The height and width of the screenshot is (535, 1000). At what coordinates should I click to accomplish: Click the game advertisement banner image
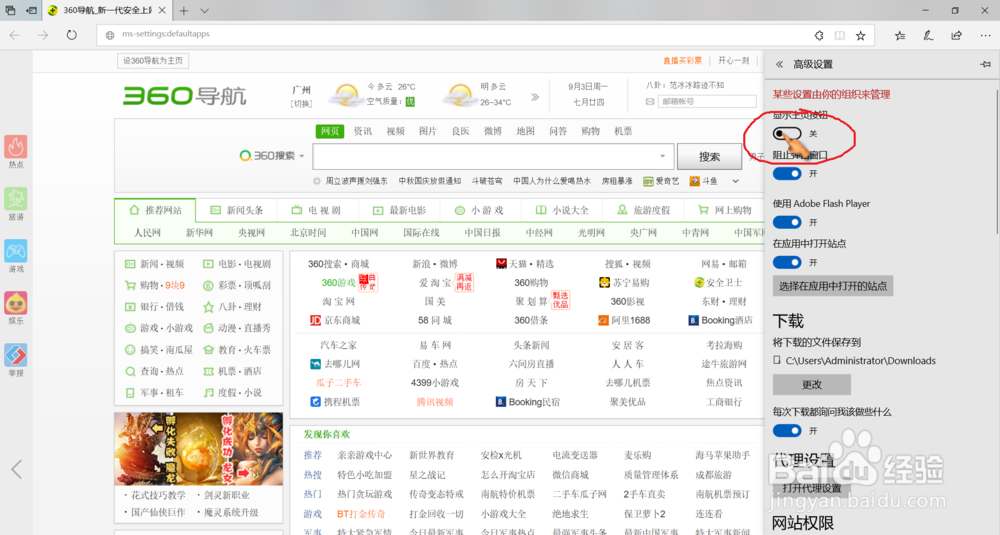pos(198,449)
